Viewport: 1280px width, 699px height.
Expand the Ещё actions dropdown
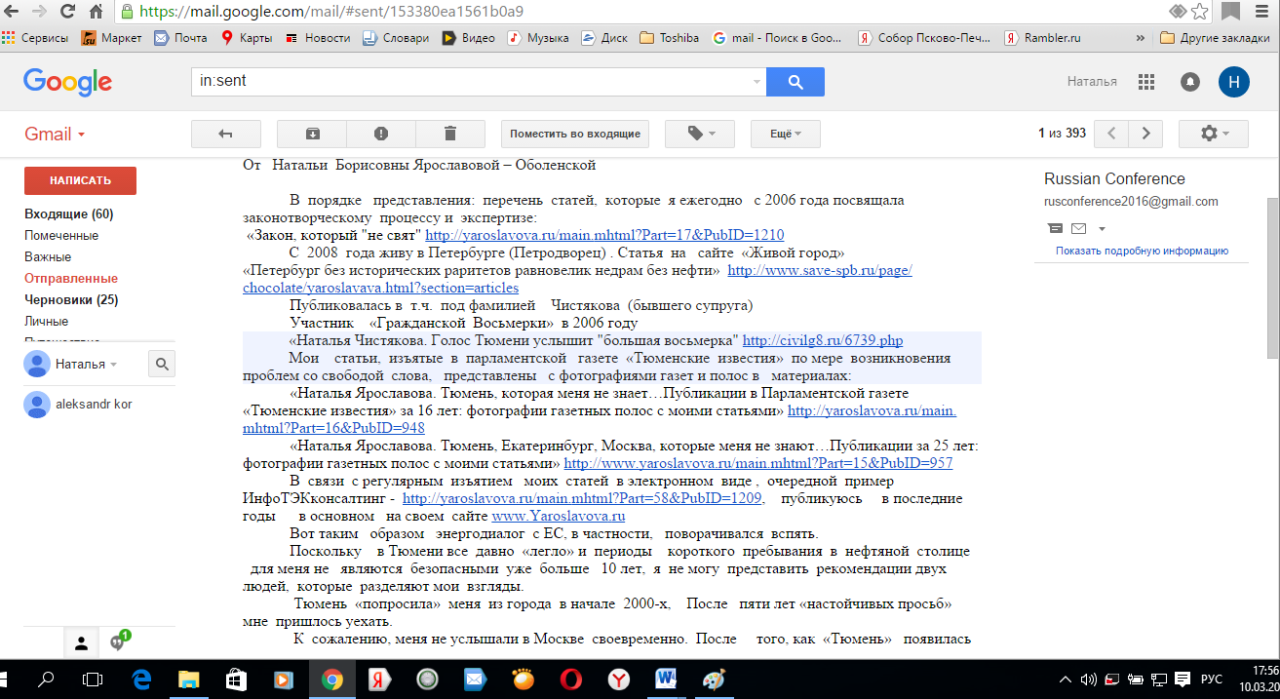[x=786, y=134]
